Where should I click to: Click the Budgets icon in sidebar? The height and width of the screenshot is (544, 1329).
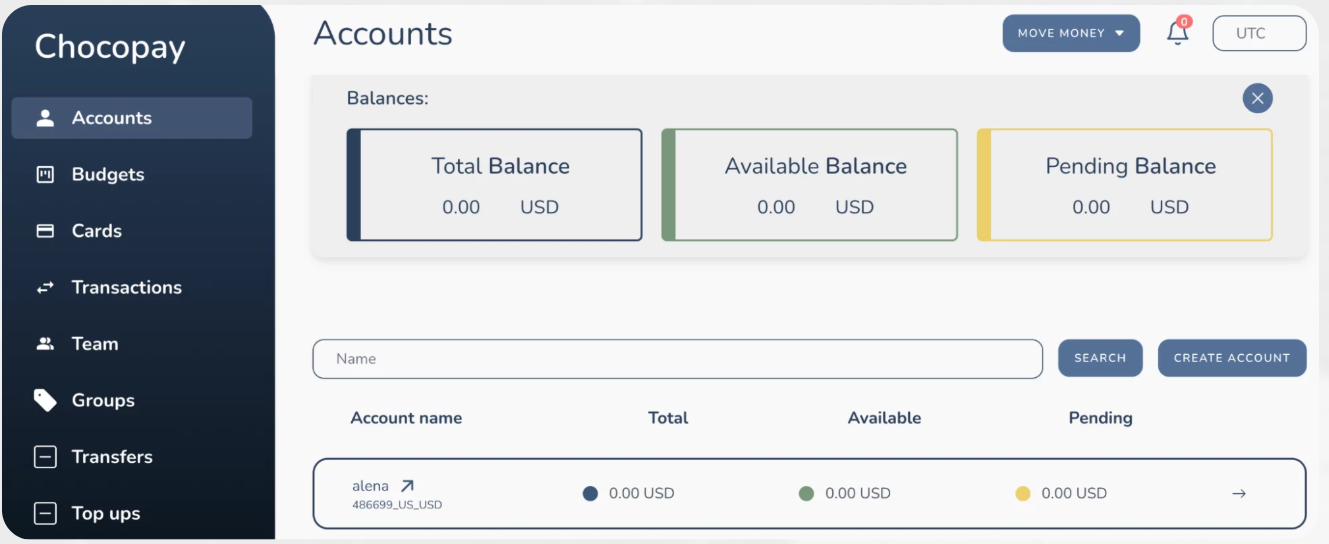point(45,175)
